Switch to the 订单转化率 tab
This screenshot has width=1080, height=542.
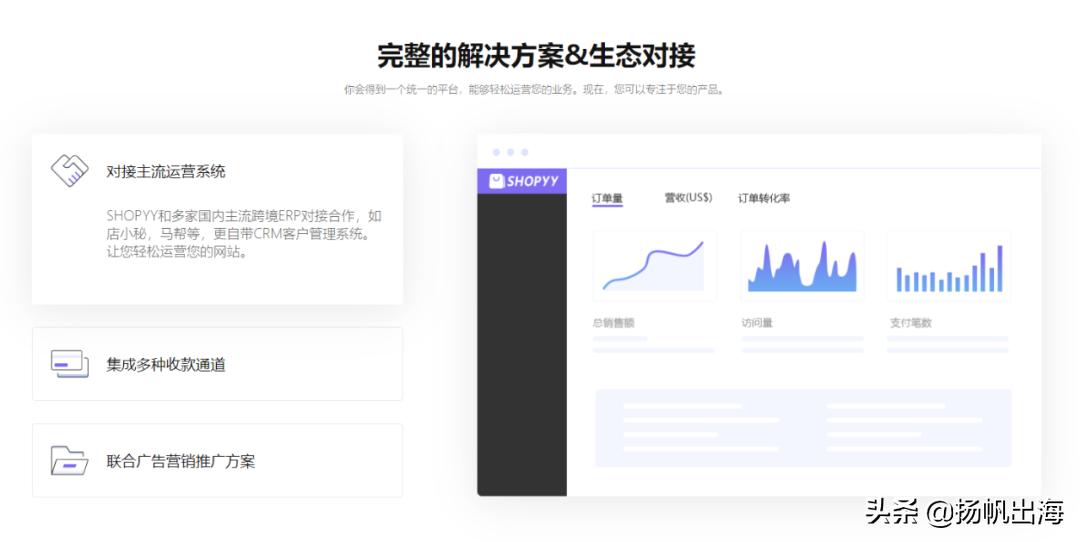(x=764, y=198)
